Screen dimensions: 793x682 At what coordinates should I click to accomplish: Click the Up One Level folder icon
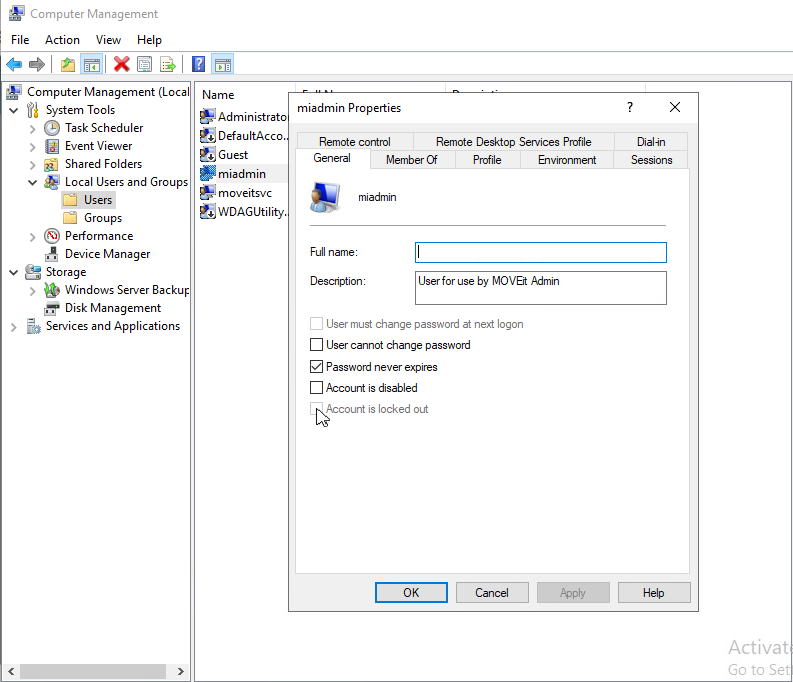tap(67, 64)
